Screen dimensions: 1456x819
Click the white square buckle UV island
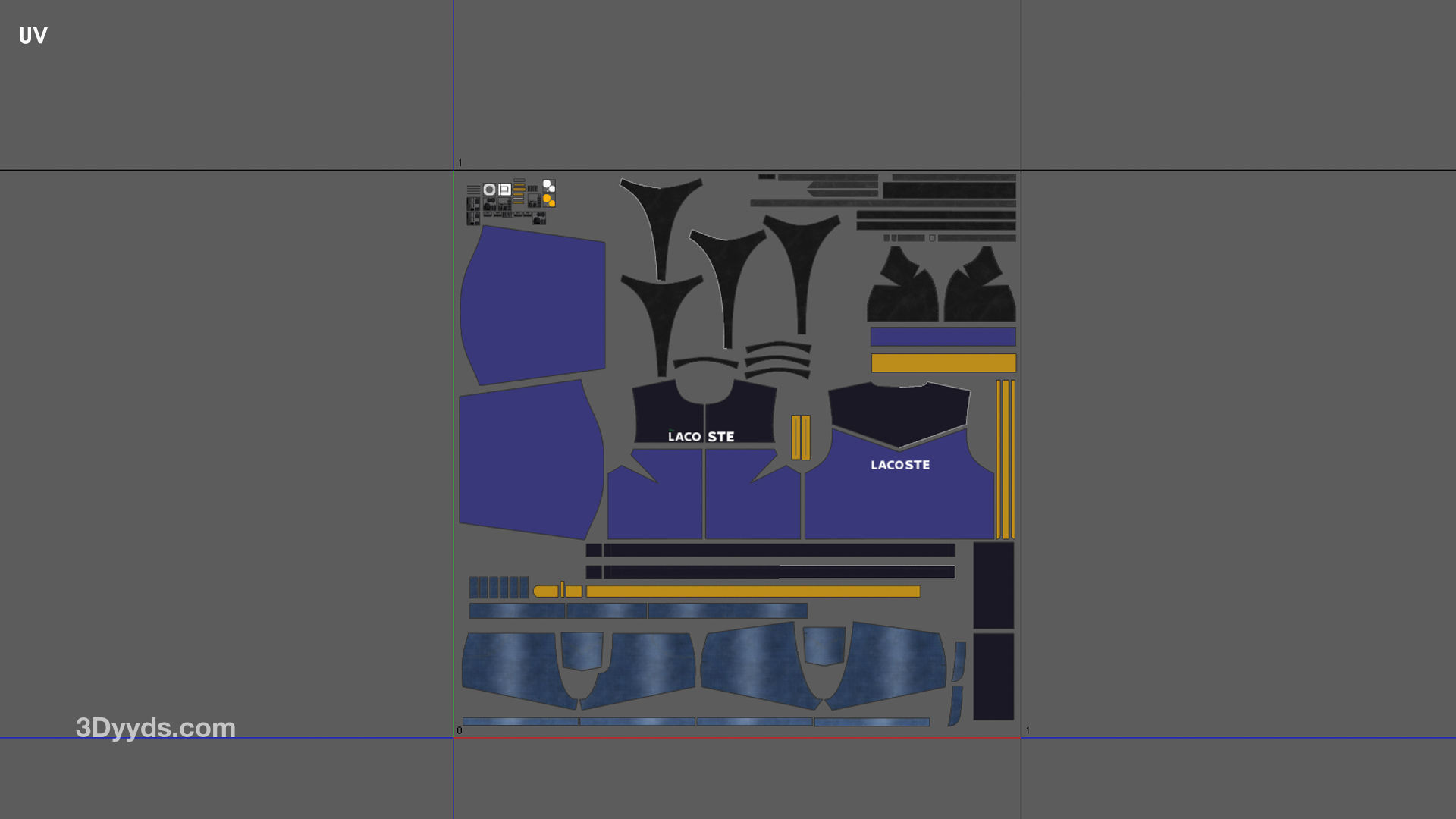tap(504, 190)
